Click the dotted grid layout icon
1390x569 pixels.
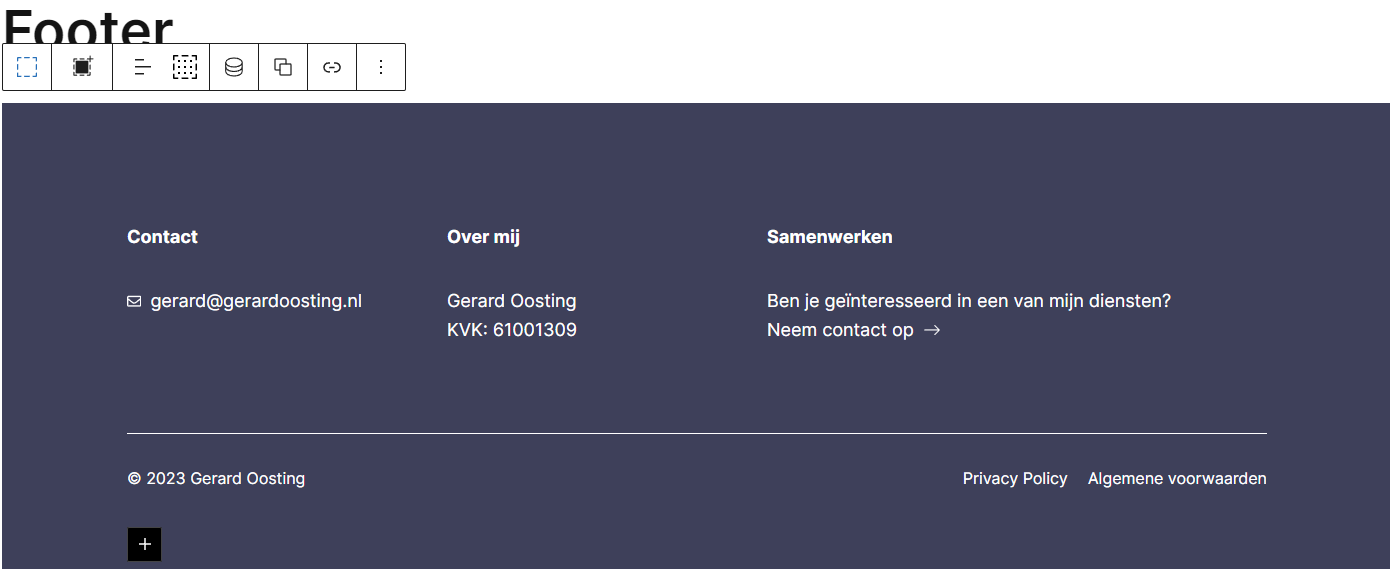[x=185, y=67]
